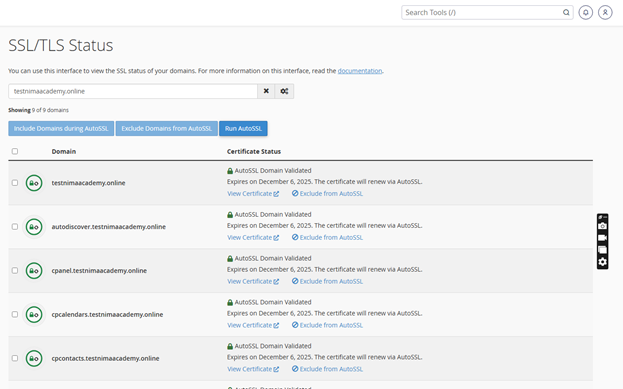
Task: Click the gallery icon in the floating side toolbar
Action: click(602, 250)
